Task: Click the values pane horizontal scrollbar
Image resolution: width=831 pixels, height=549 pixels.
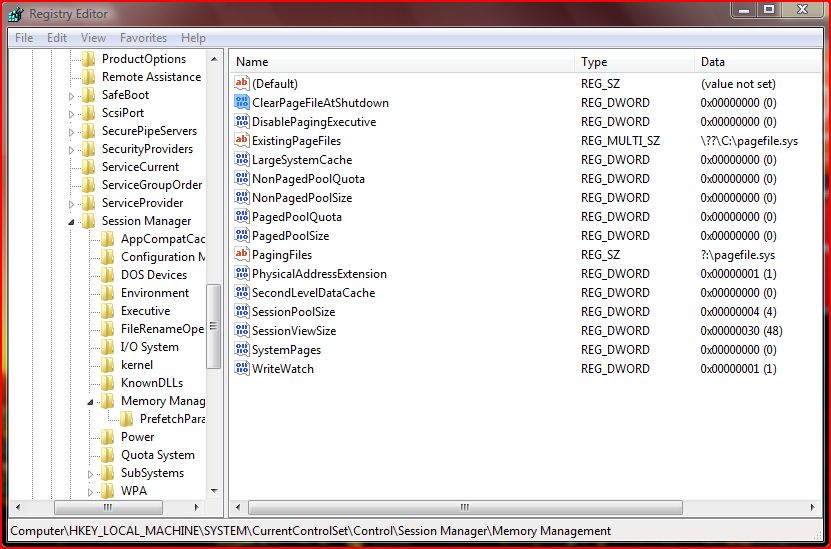Action: [x=465, y=508]
